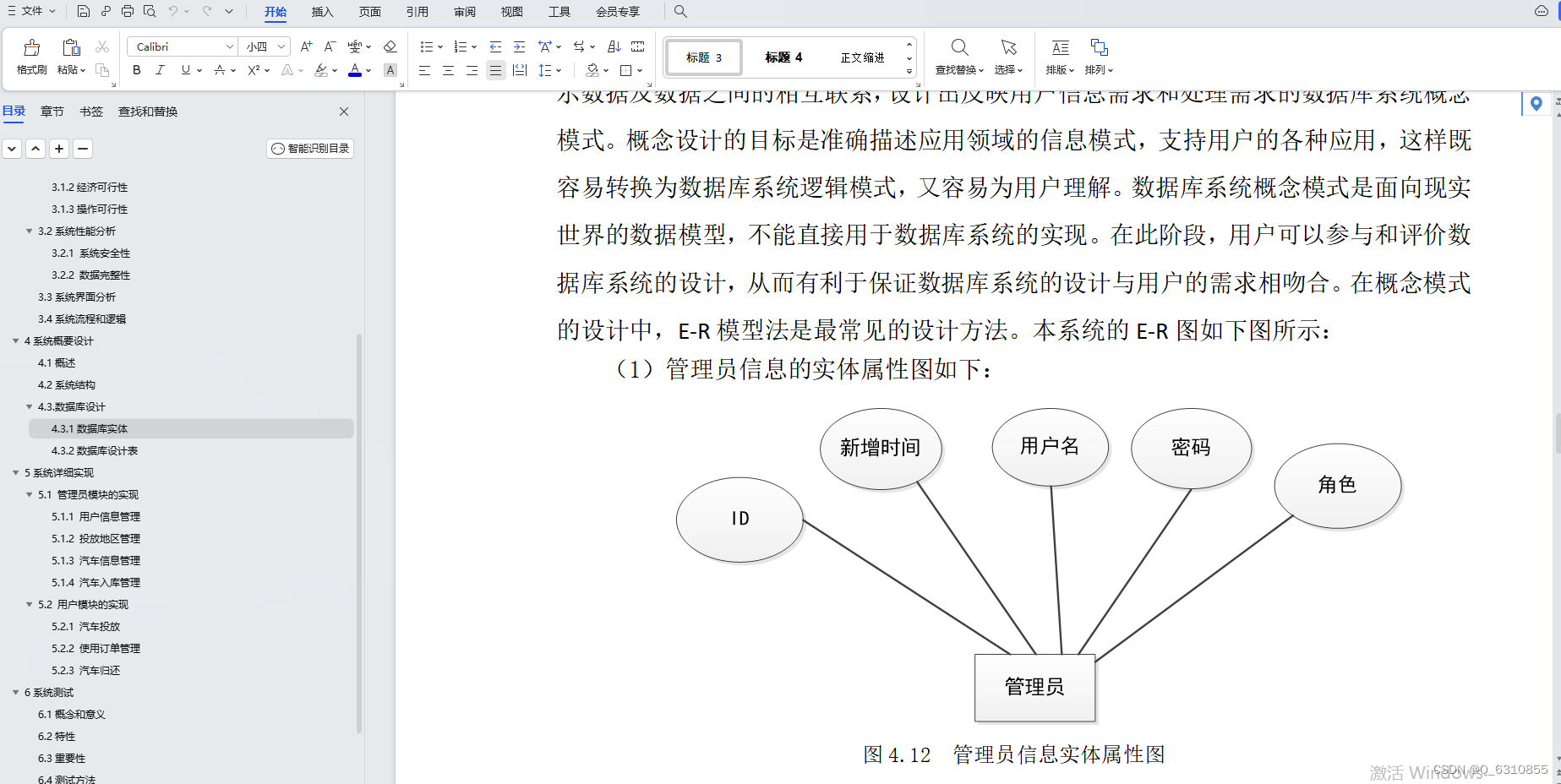
Task: Decrease font size with A- icon
Action: (330, 46)
